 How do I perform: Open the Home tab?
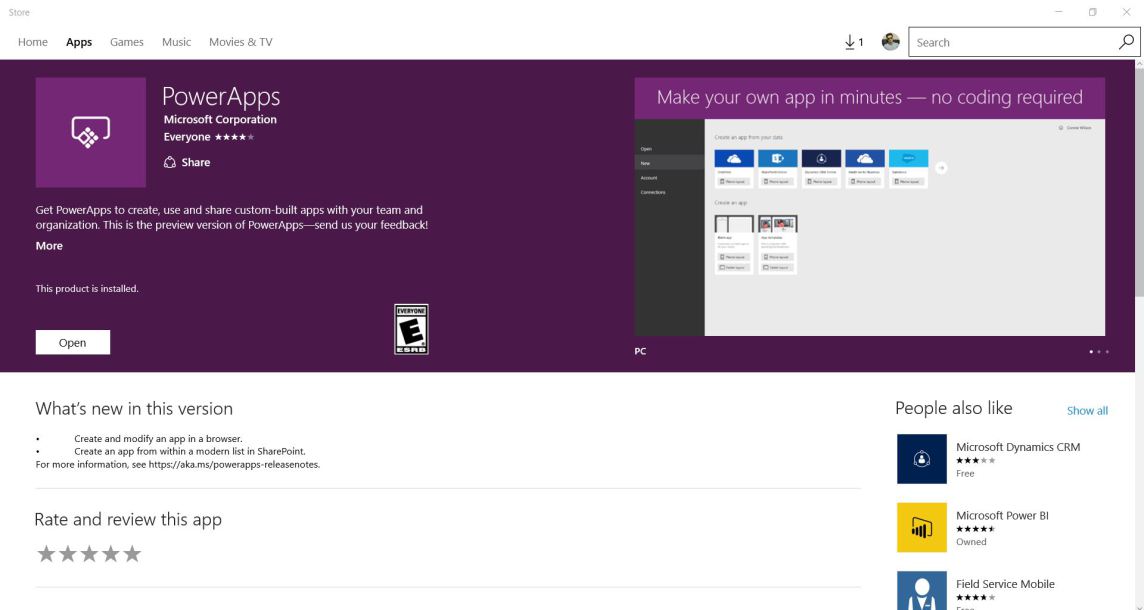coord(33,42)
